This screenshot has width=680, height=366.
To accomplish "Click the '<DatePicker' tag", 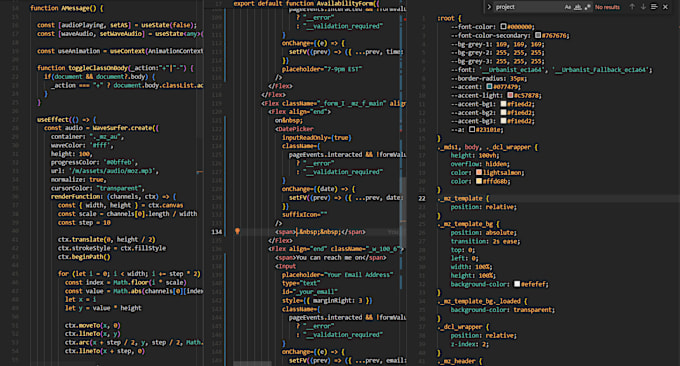I will point(294,129).
